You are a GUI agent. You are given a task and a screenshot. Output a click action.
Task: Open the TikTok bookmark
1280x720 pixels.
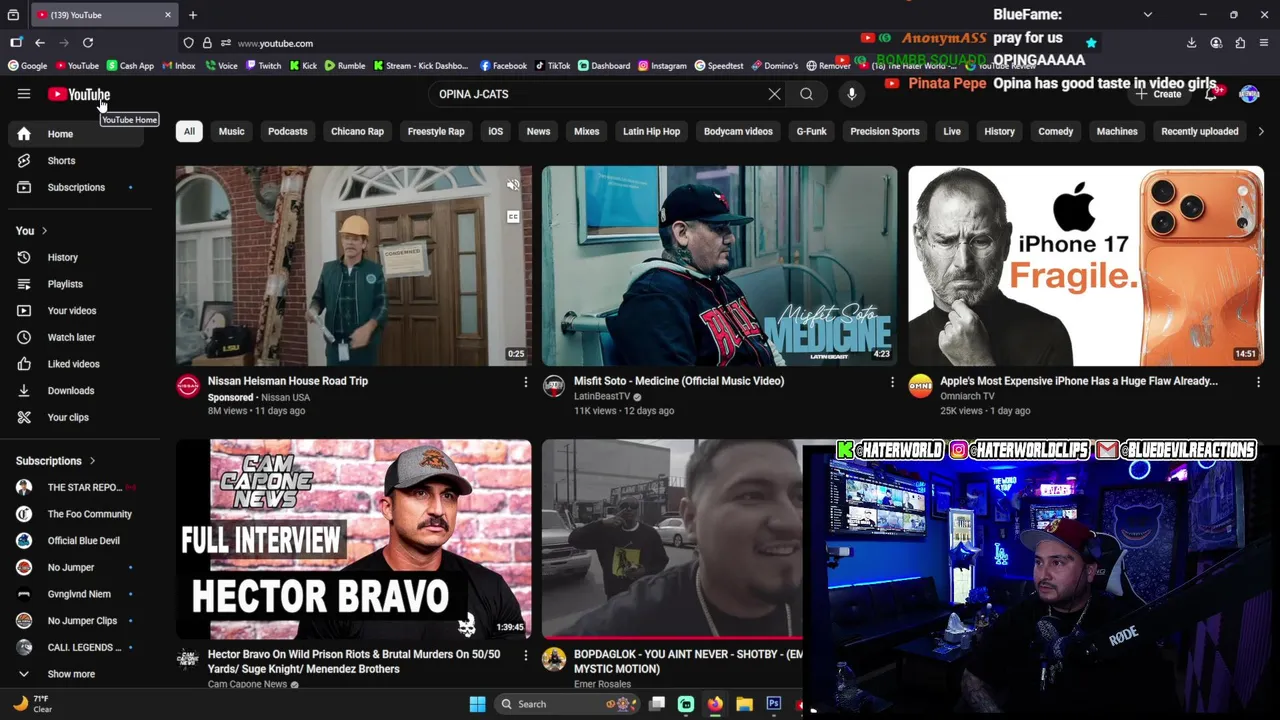click(x=552, y=66)
